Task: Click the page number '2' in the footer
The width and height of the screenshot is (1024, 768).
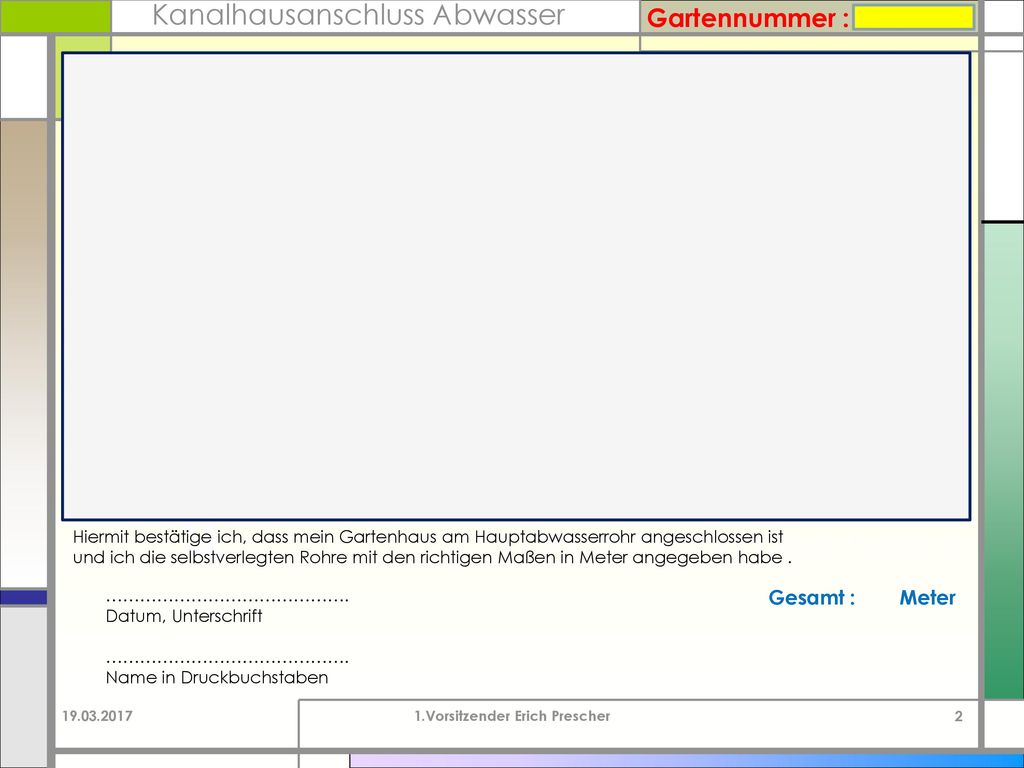Action: [x=959, y=716]
